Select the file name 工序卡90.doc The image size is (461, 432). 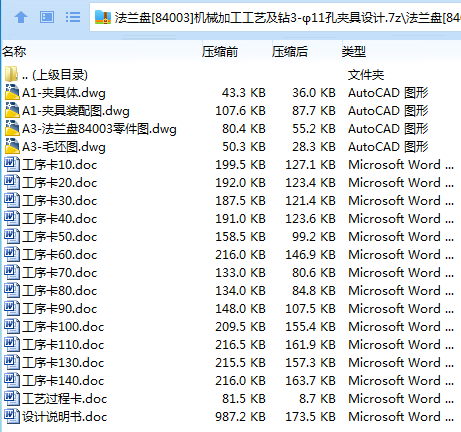[60, 309]
